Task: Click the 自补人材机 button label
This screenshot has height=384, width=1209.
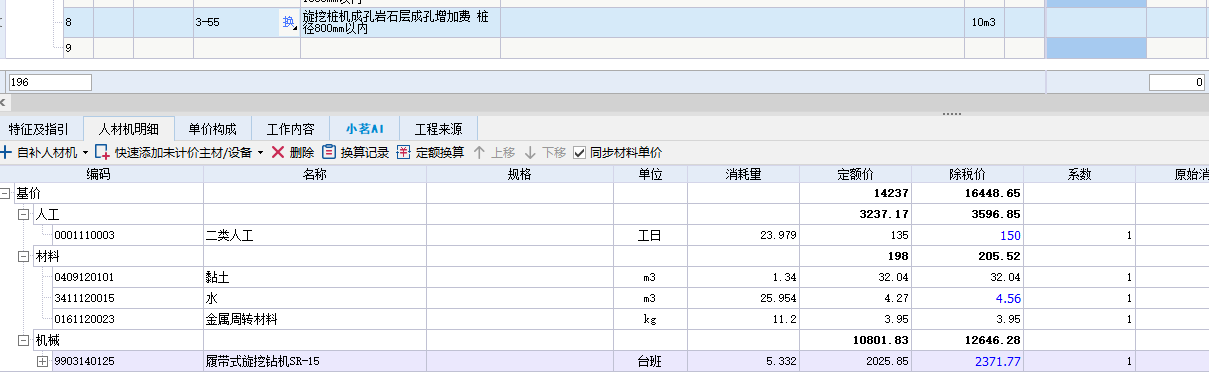Action: [47, 153]
